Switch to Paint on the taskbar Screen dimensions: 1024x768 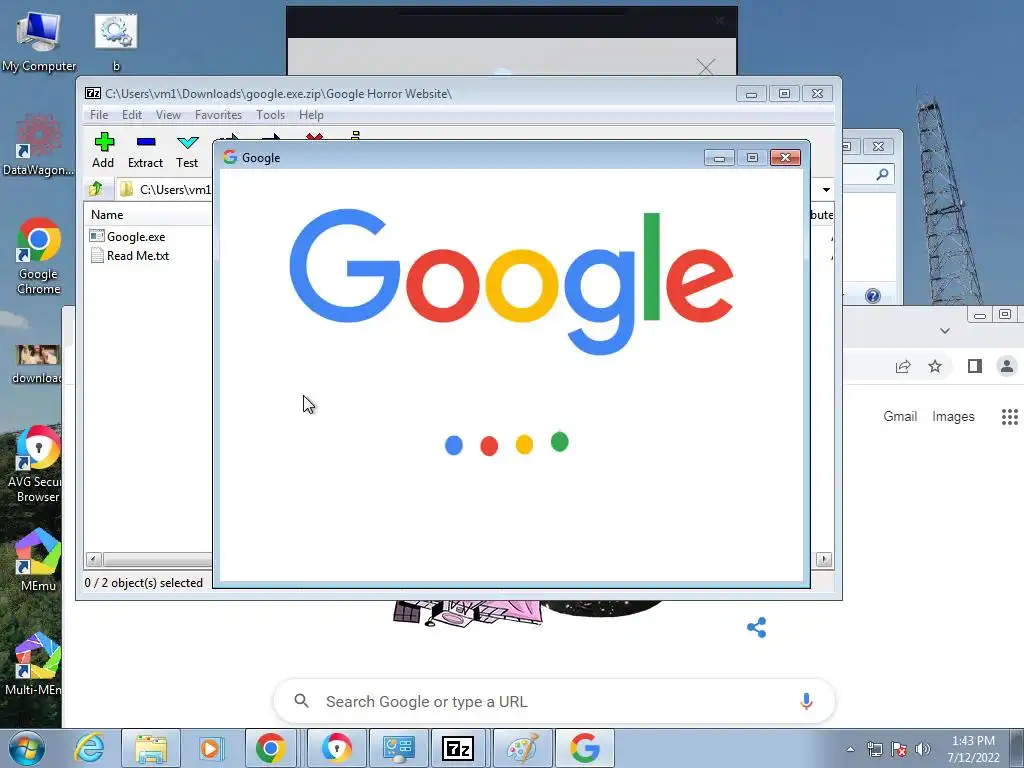click(522, 748)
